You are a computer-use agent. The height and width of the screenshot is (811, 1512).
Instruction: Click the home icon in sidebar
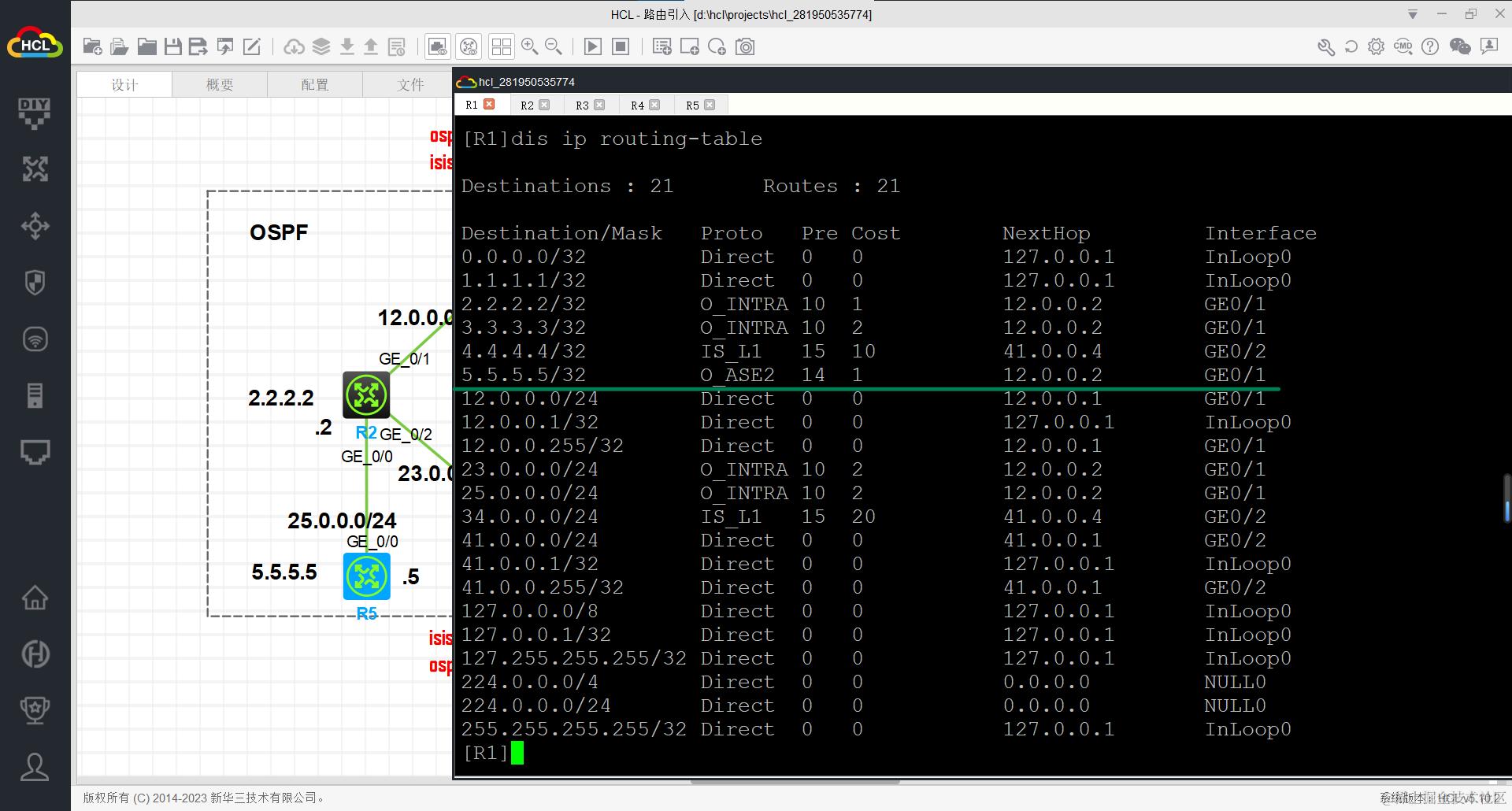click(35, 597)
